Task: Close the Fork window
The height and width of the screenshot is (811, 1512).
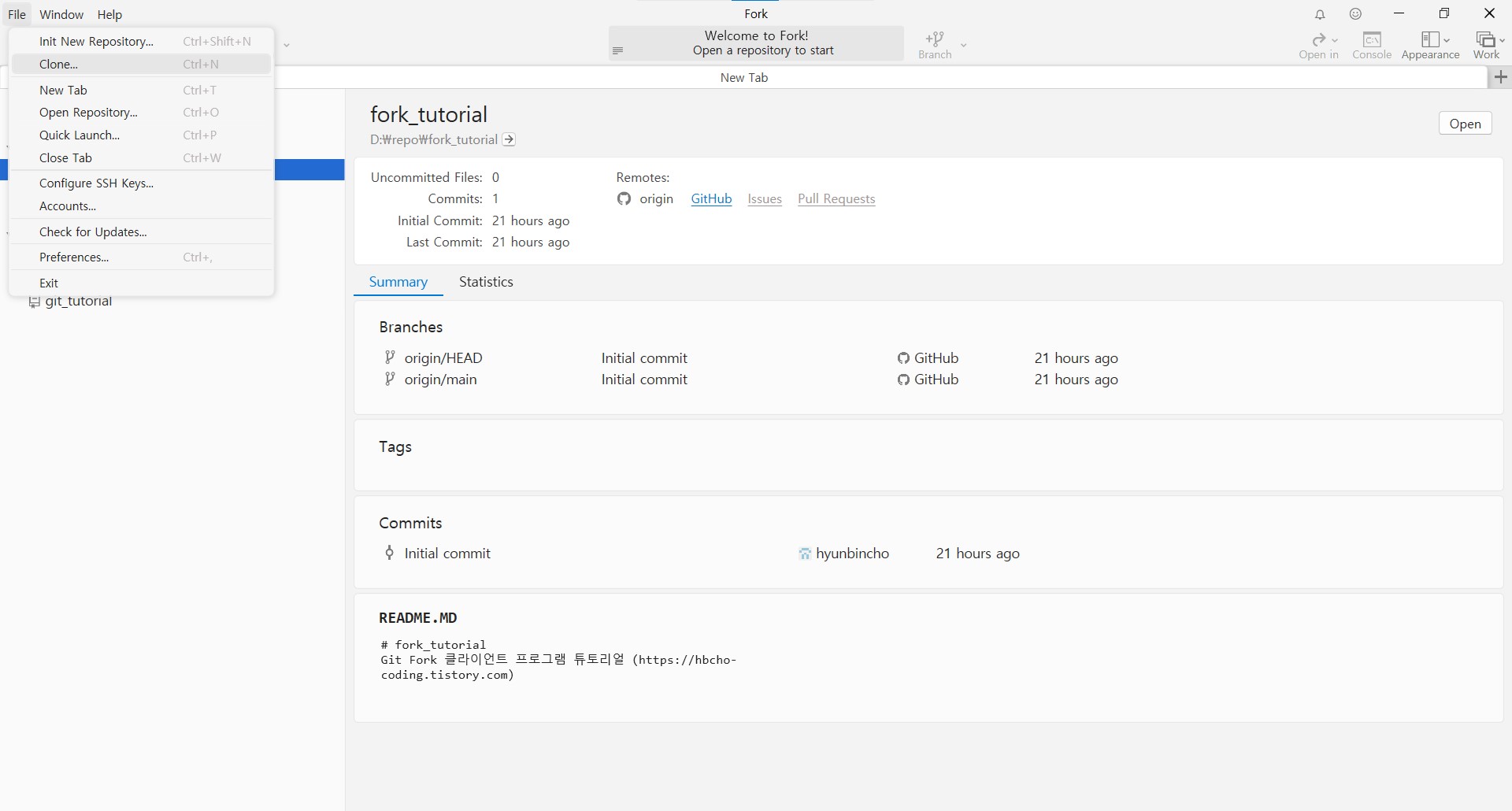Action: 1489,13
